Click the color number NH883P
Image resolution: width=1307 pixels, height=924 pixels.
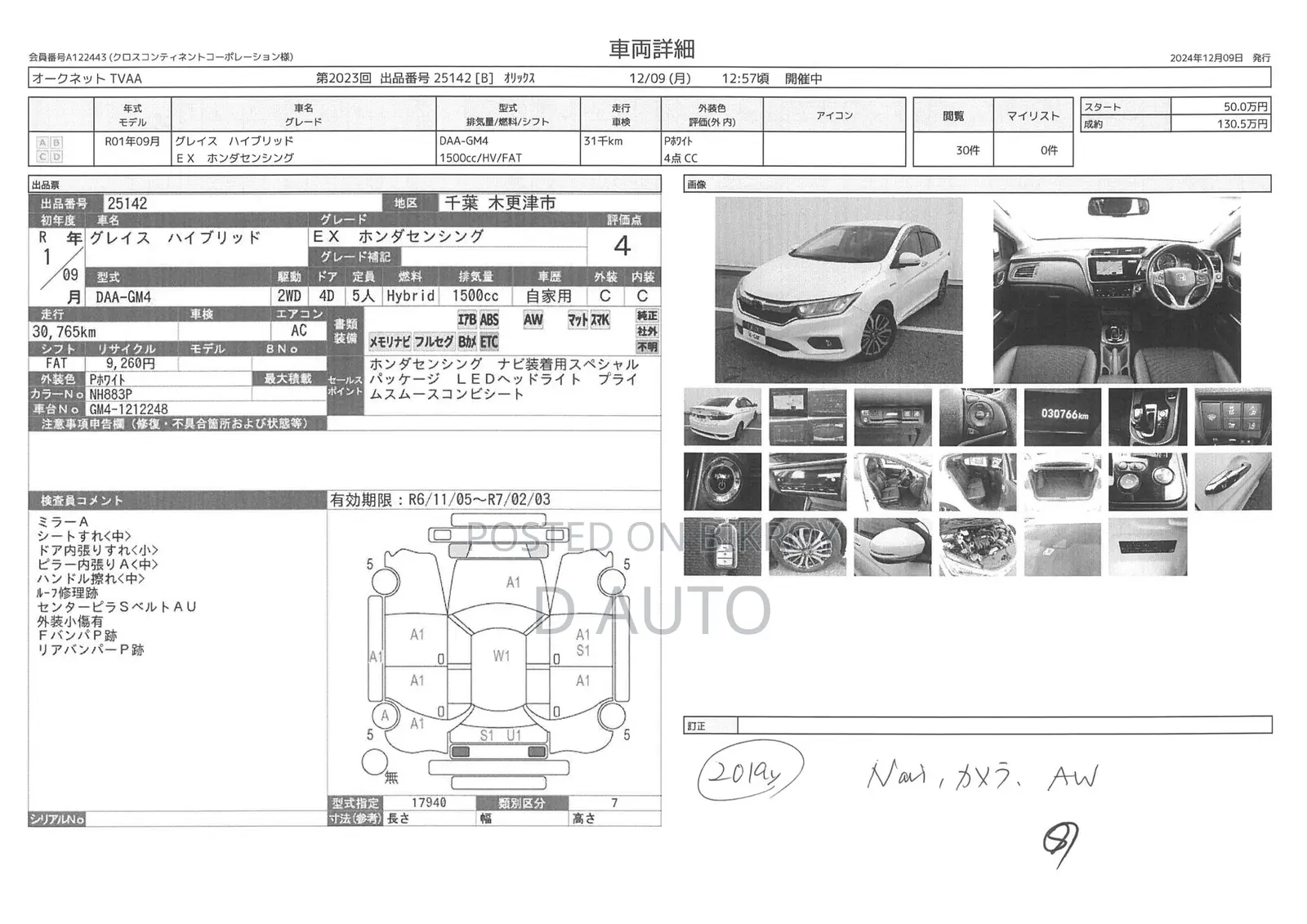coord(111,394)
